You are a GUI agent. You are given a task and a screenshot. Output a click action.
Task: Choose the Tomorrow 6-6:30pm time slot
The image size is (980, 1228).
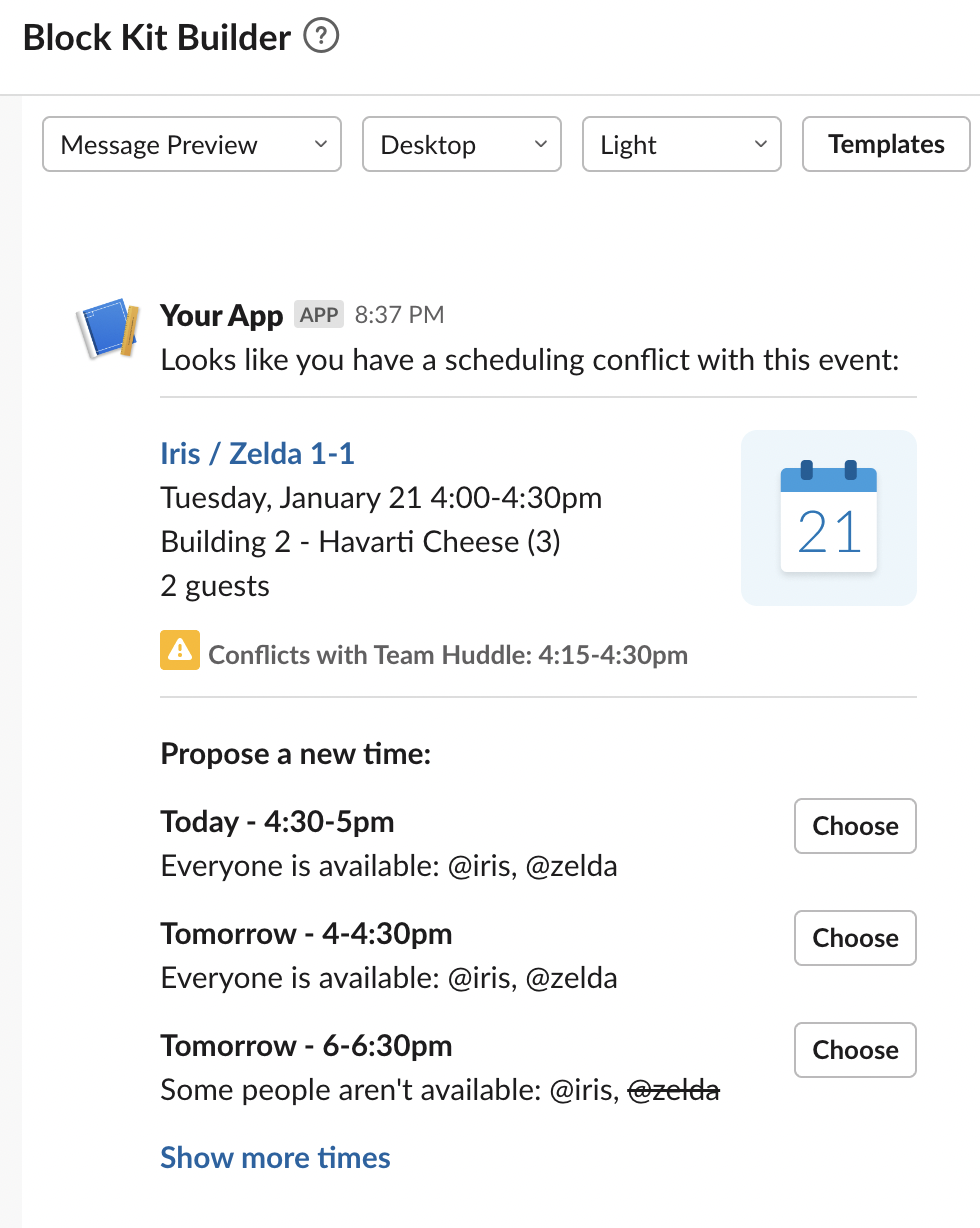[x=855, y=1050]
